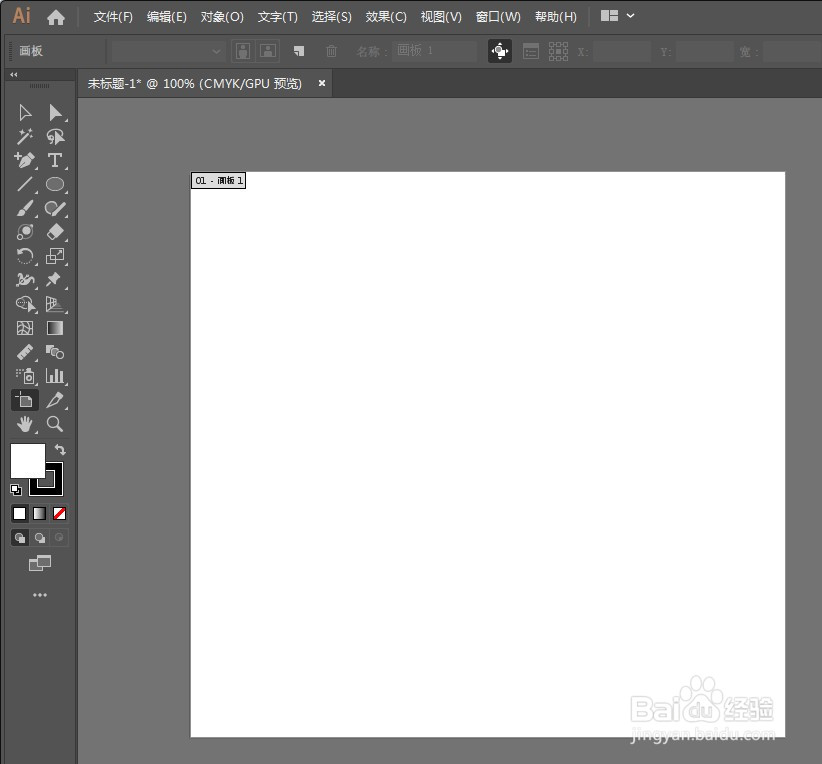
Task: Activate the Magic Wand tool
Action: (x=25, y=136)
